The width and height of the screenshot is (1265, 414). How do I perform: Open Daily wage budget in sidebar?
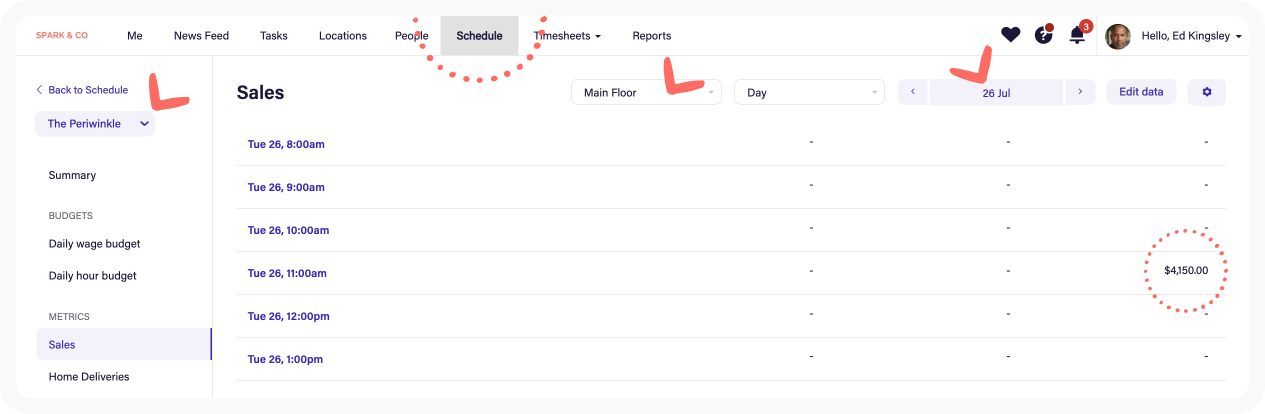click(94, 243)
